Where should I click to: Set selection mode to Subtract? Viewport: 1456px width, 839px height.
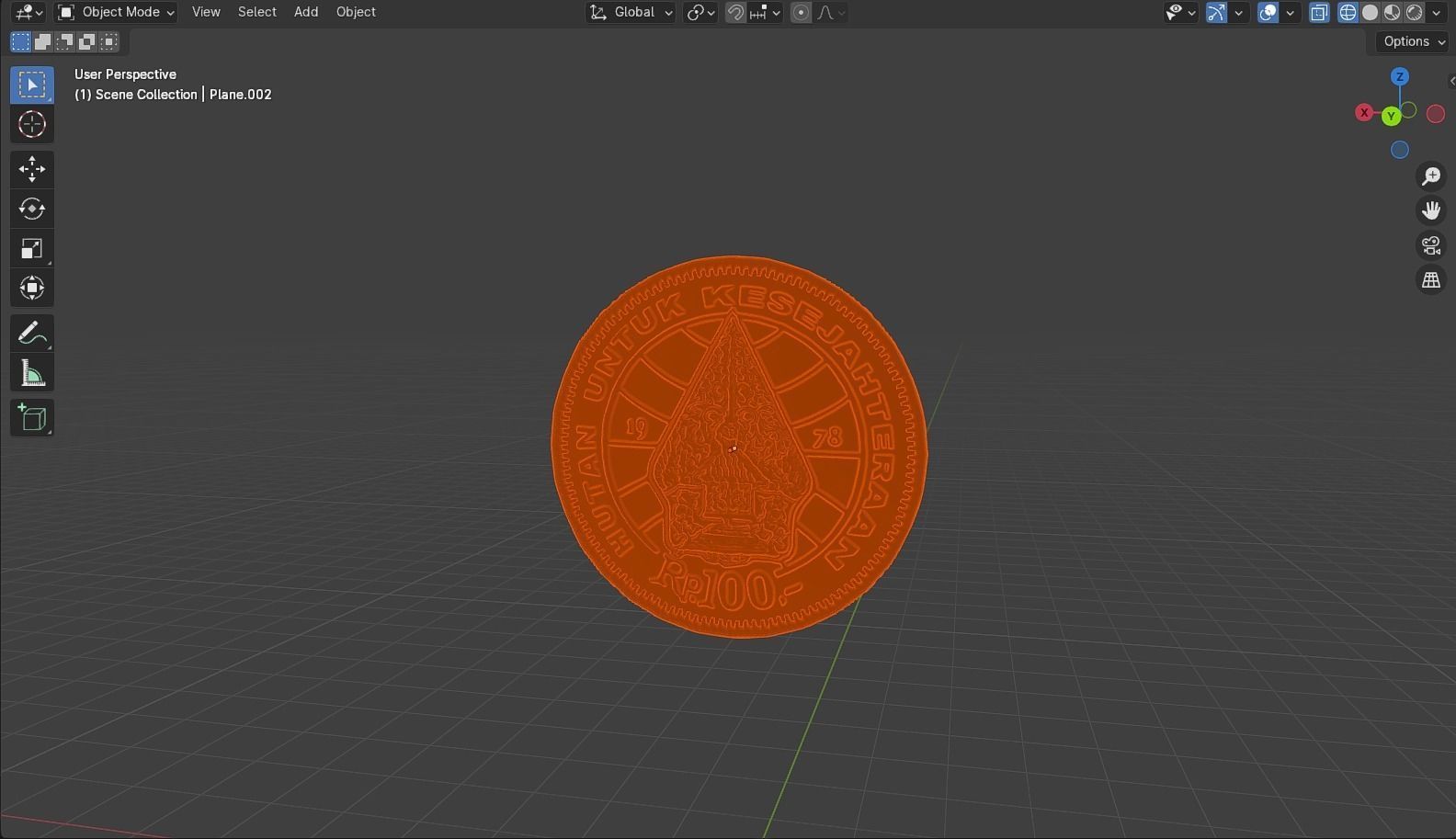pos(64,41)
